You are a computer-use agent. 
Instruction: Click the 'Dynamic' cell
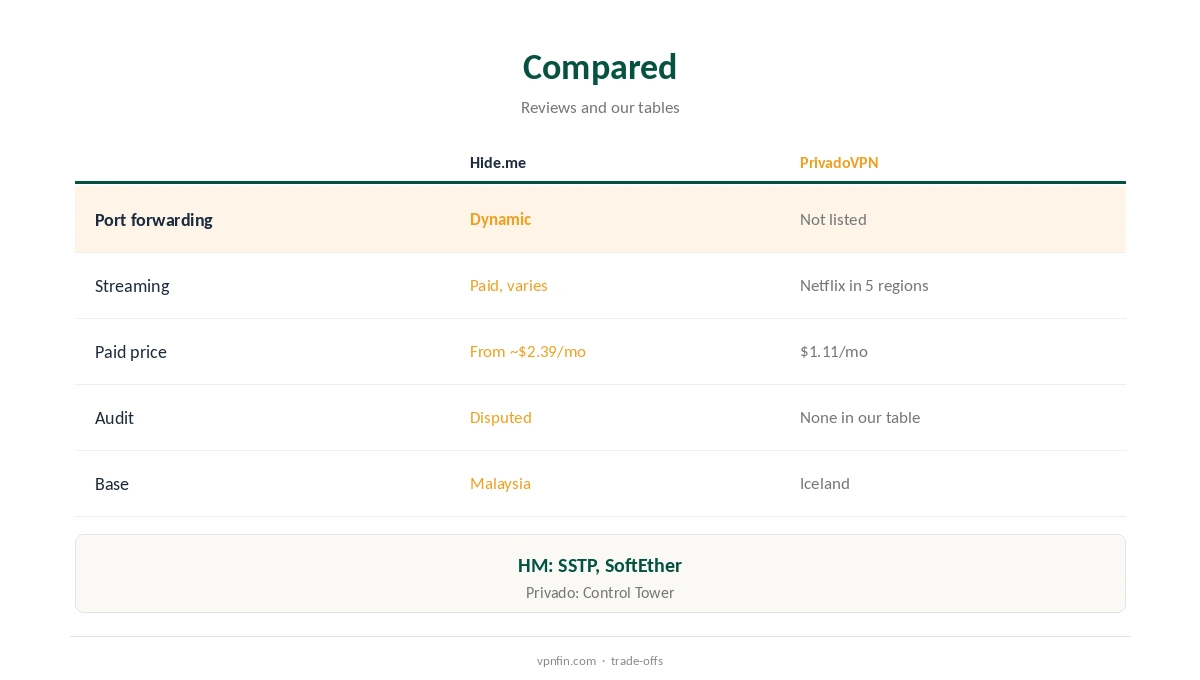500,219
